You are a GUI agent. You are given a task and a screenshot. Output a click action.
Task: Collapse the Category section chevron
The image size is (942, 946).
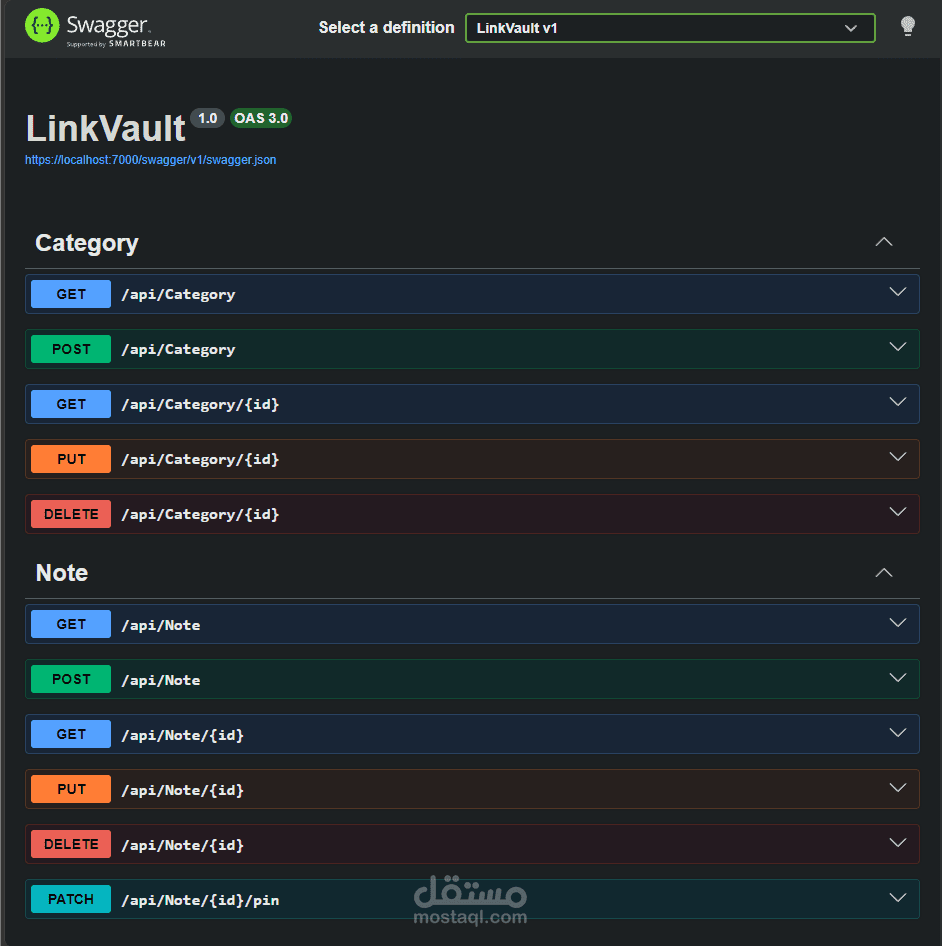coord(883,242)
